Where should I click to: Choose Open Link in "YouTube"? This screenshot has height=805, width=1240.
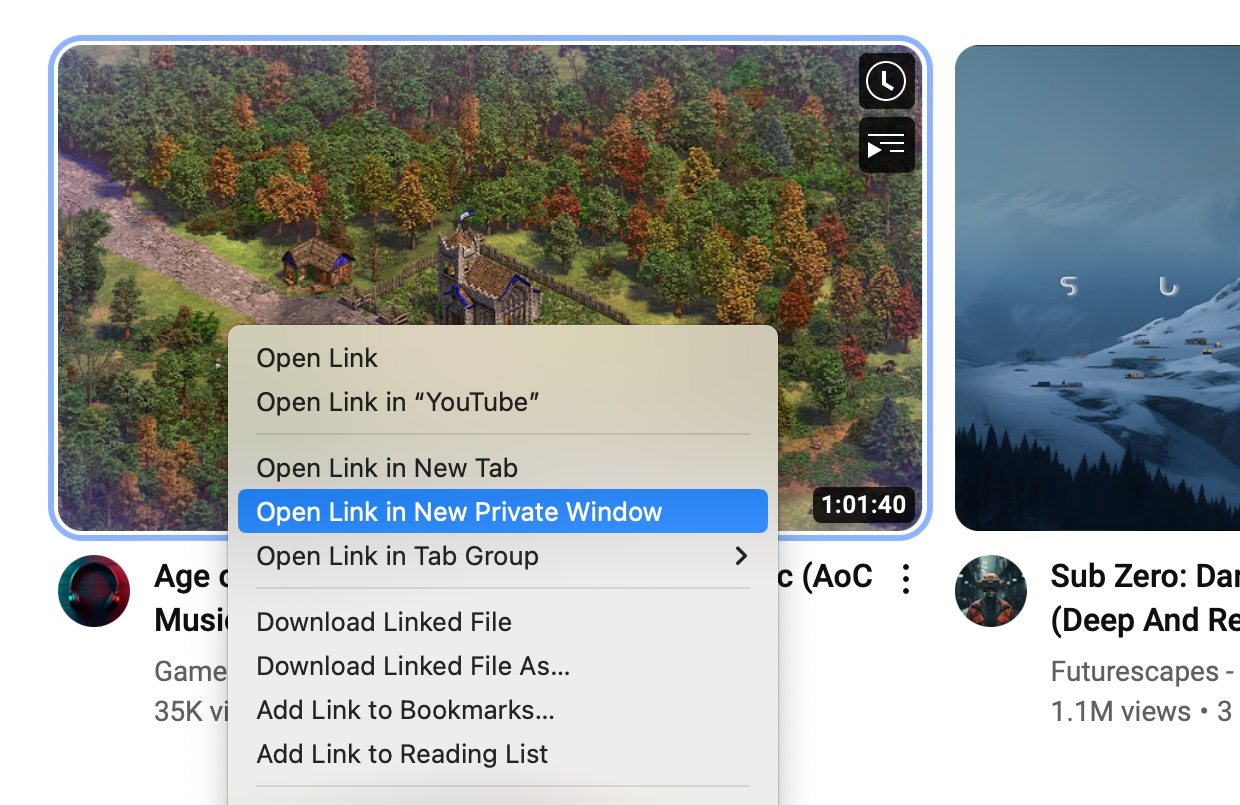[x=398, y=402]
